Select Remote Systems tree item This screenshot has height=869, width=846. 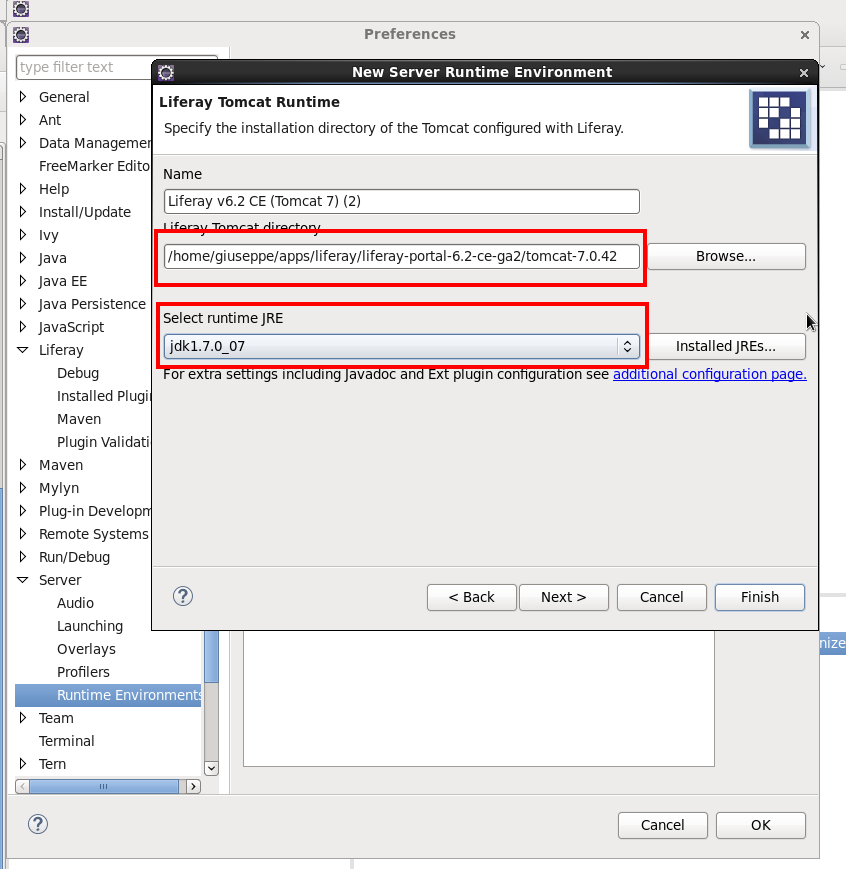click(94, 534)
